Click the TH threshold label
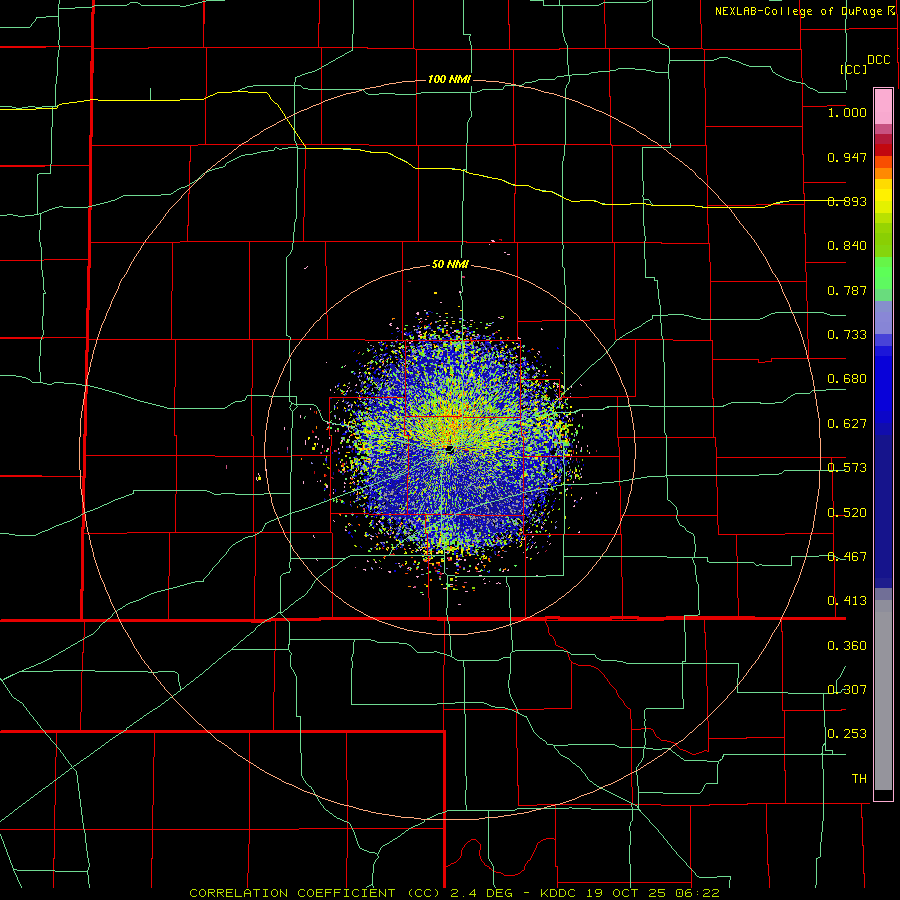The height and width of the screenshot is (900, 900). (x=859, y=779)
